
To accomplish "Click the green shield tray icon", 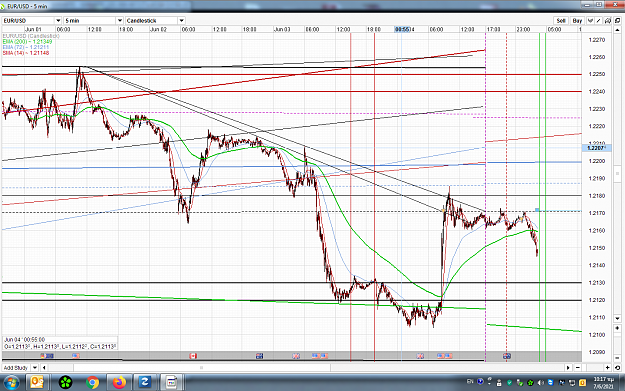I will (x=509, y=383).
